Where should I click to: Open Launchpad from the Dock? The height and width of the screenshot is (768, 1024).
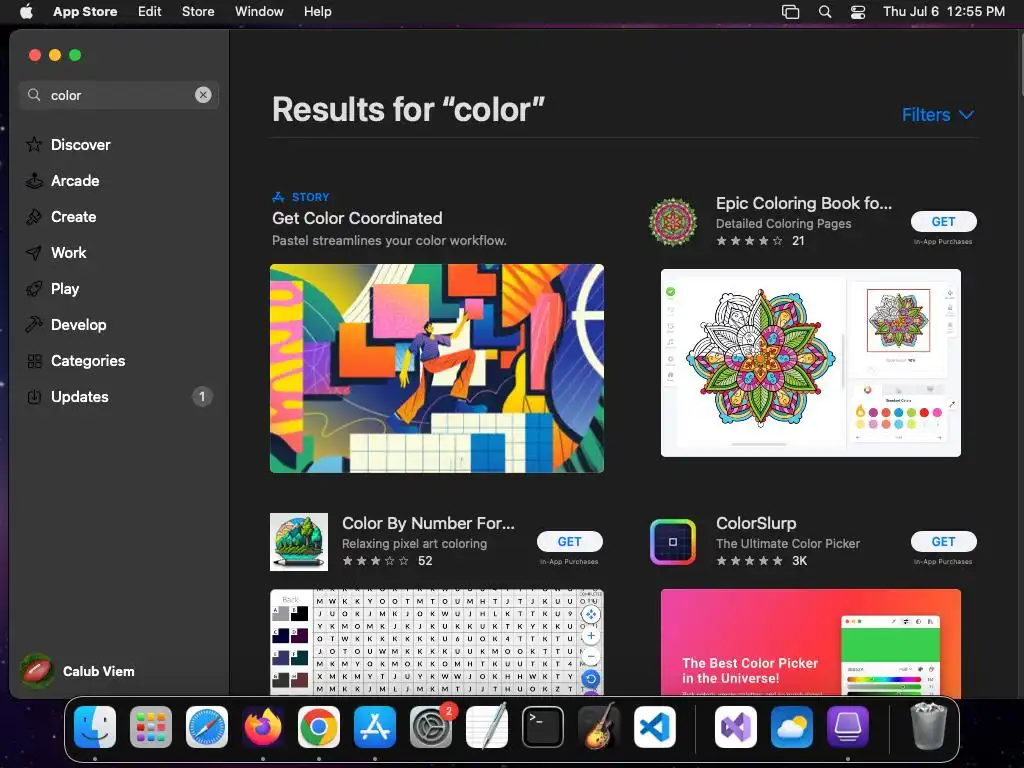click(151, 727)
